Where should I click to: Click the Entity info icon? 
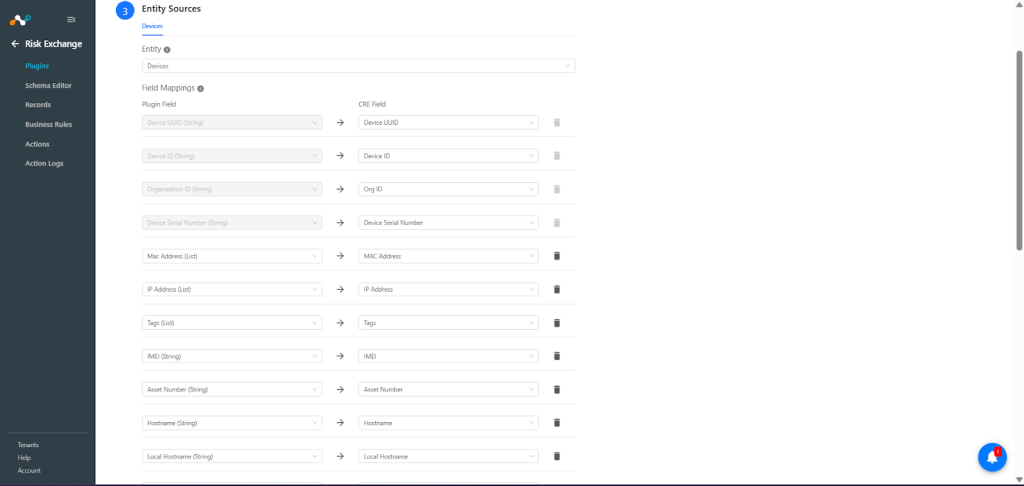coord(167,50)
